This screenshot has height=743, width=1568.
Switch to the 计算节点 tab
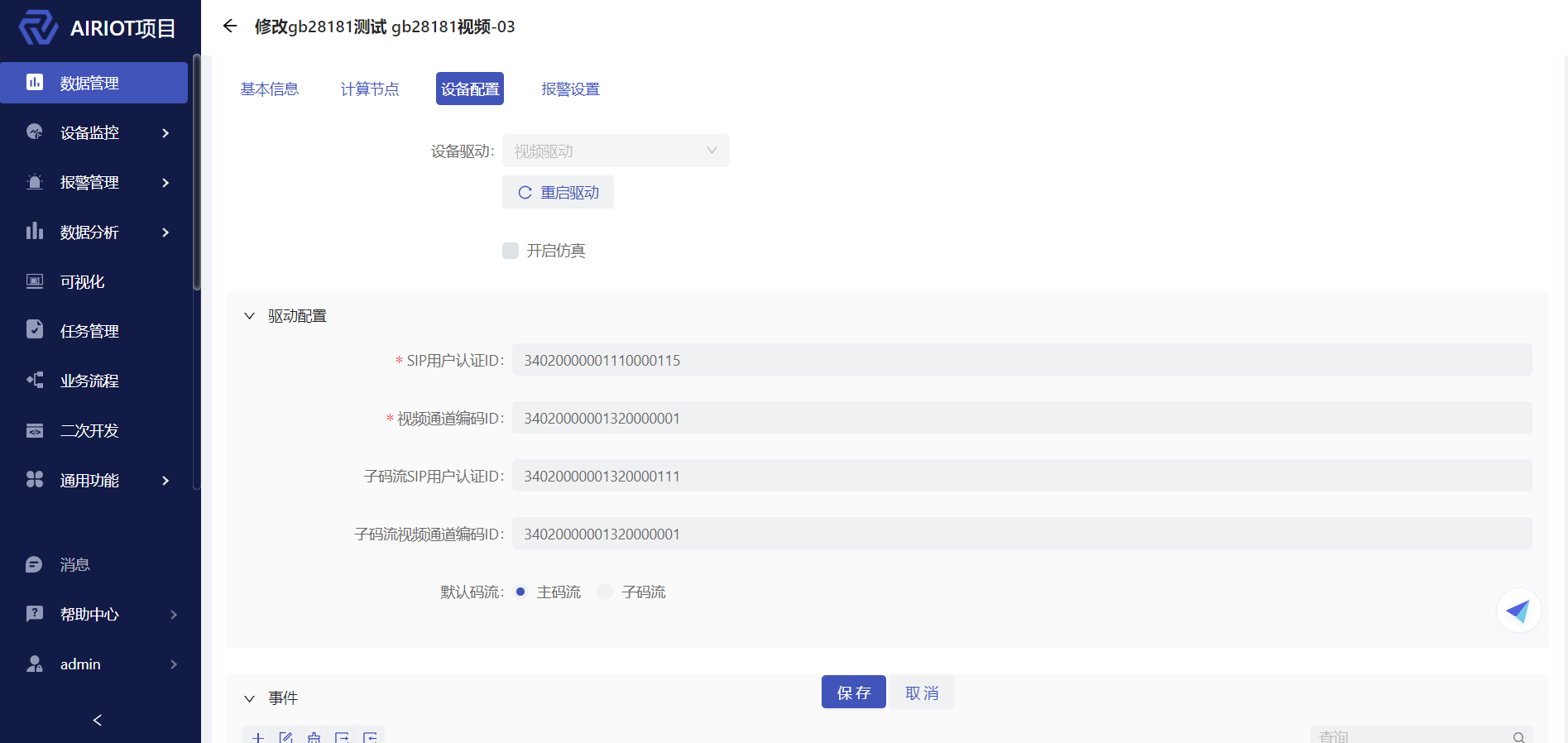[370, 89]
